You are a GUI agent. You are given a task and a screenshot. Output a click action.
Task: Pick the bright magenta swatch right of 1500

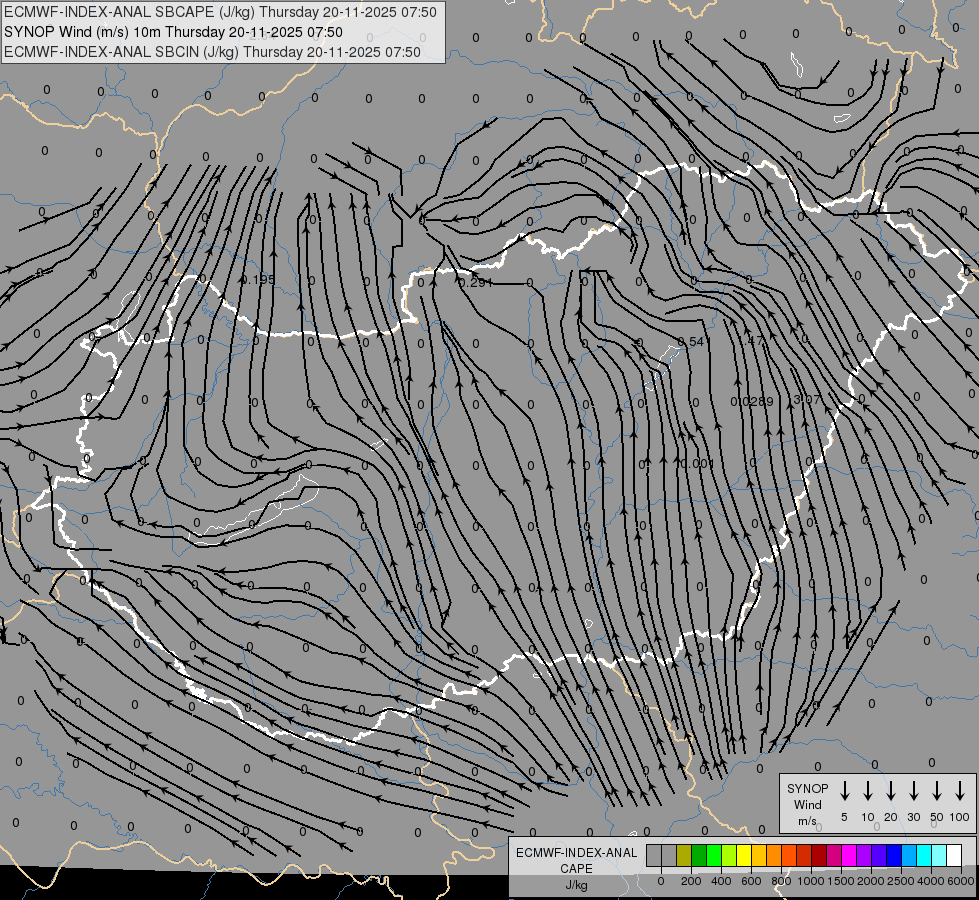click(849, 855)
